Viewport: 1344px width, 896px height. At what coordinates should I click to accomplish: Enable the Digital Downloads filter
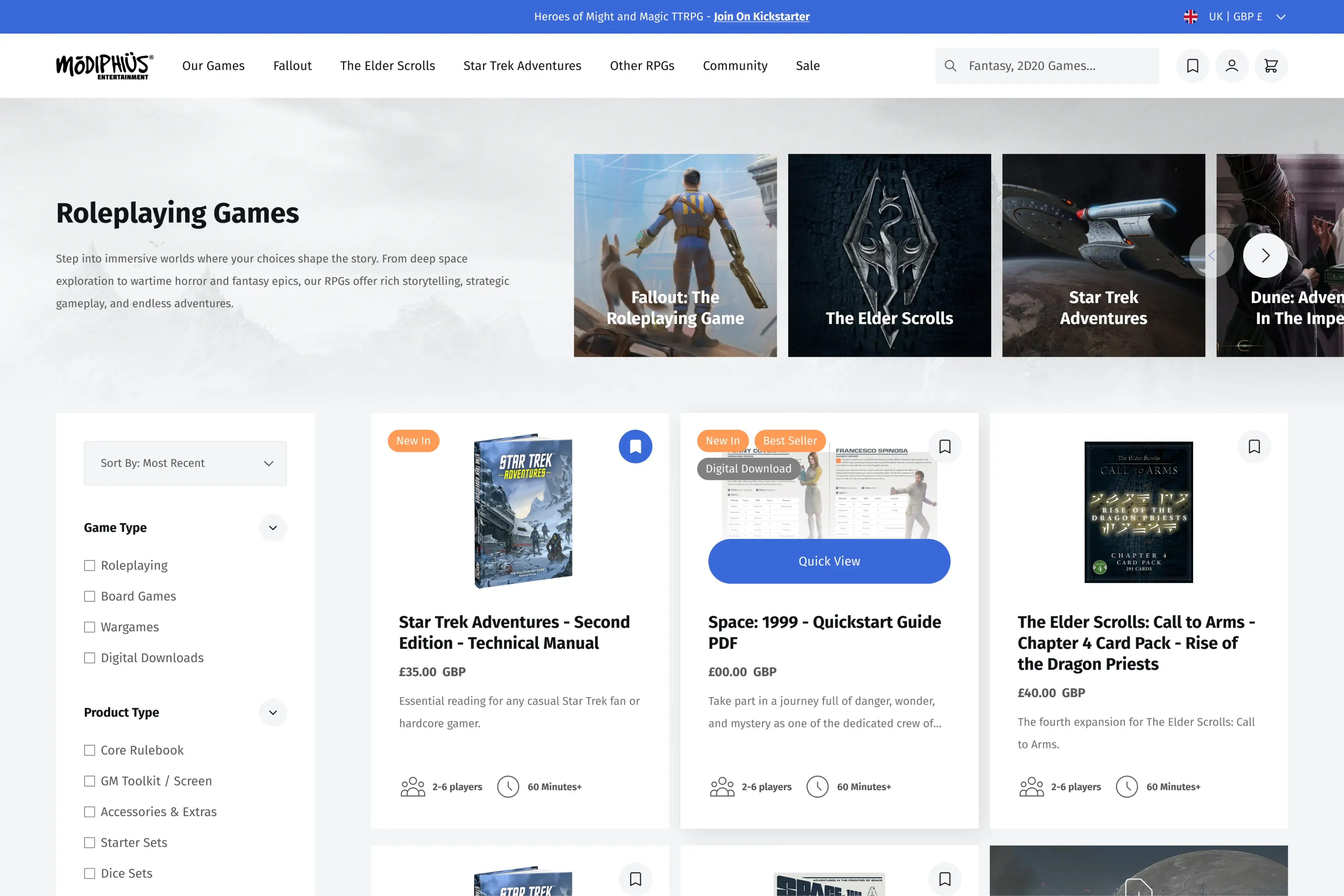[90, 658]
